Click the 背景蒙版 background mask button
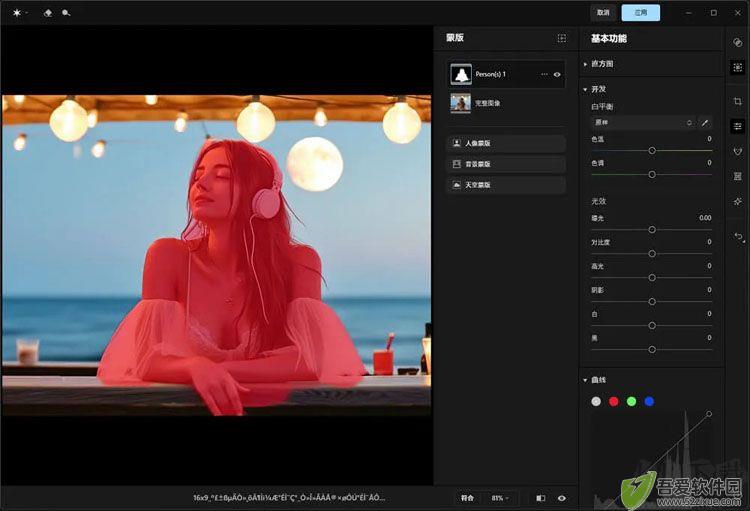The width and height of the screenshot is (750, 511). [507, 164]
